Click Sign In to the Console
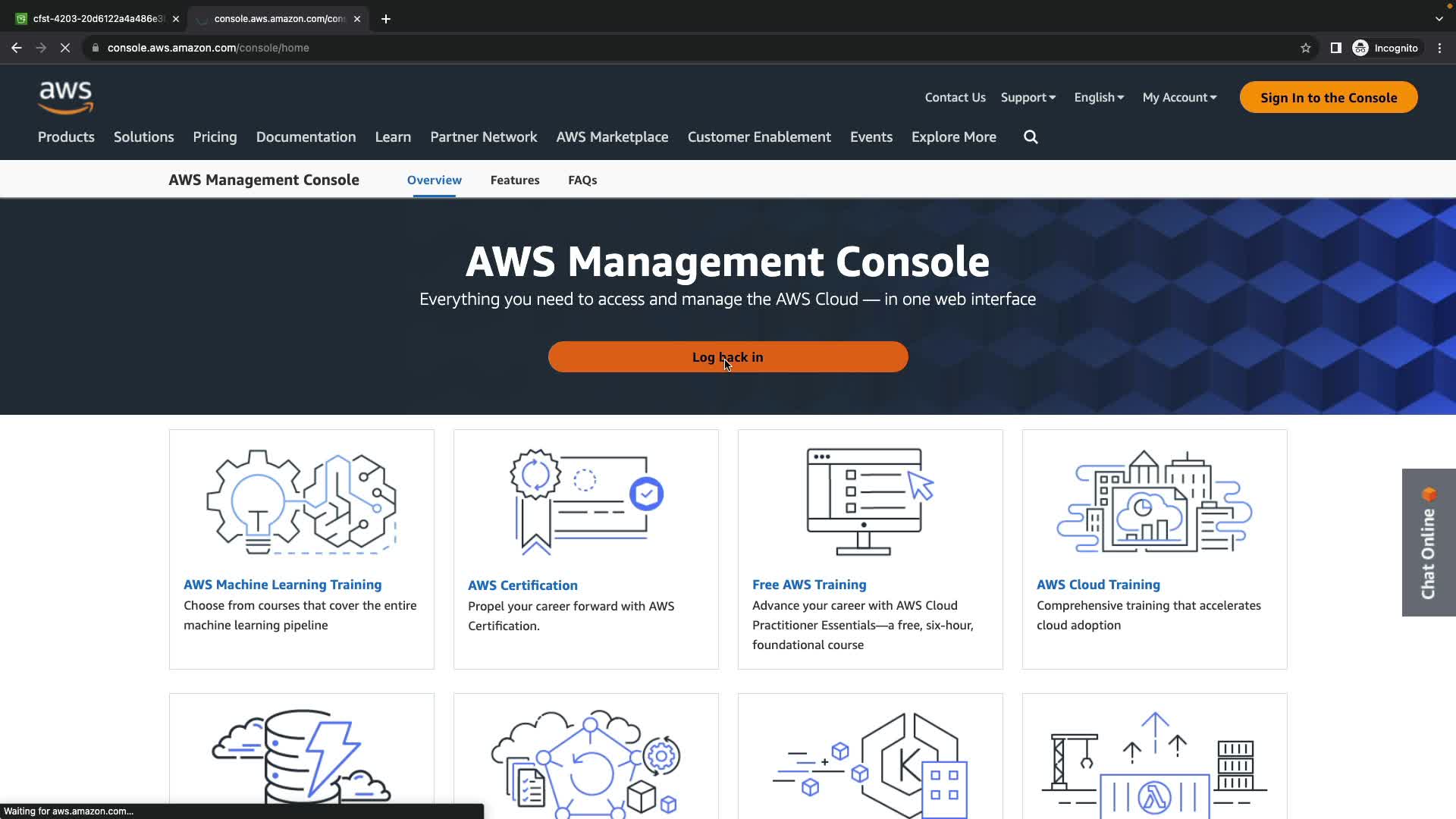The image size is (1456, 819). [x=1328, y=97]
